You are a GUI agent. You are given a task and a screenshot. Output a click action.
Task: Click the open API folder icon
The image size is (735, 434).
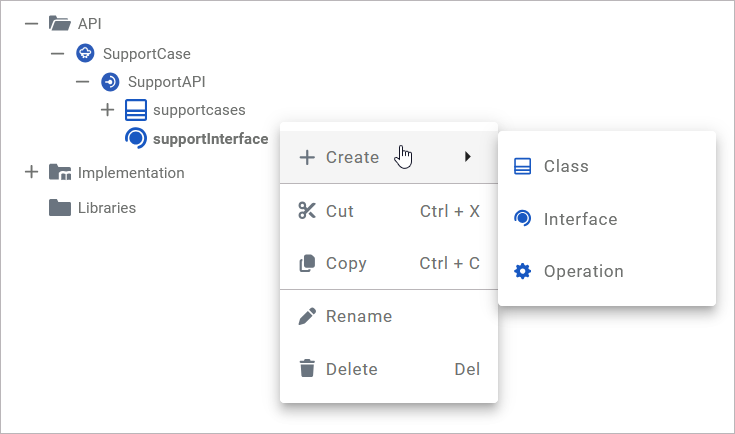point(60,24)
